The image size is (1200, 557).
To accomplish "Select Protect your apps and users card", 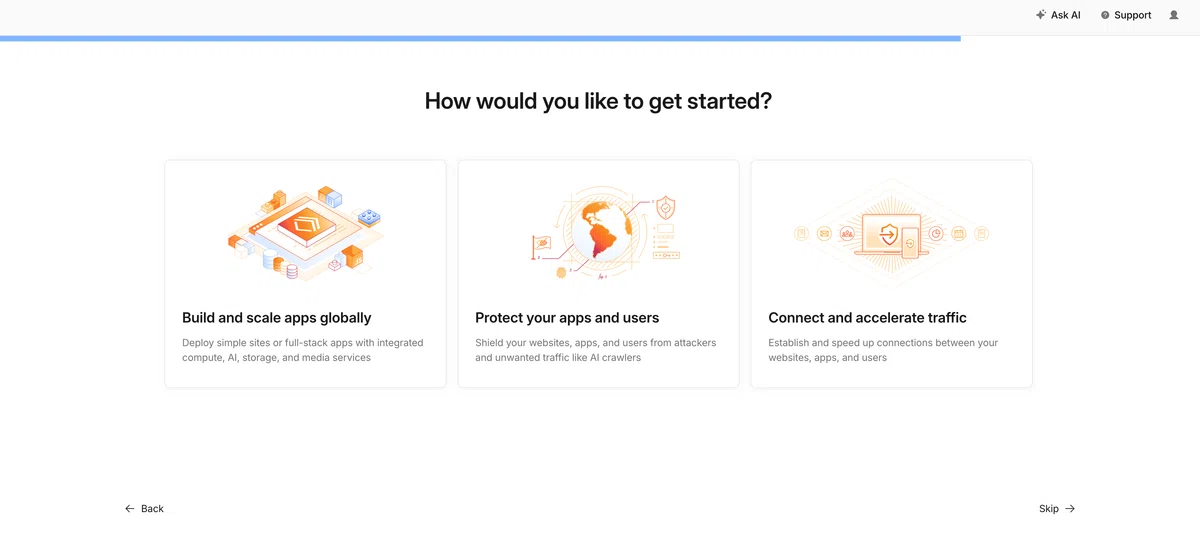I will (x=598, y=274).
